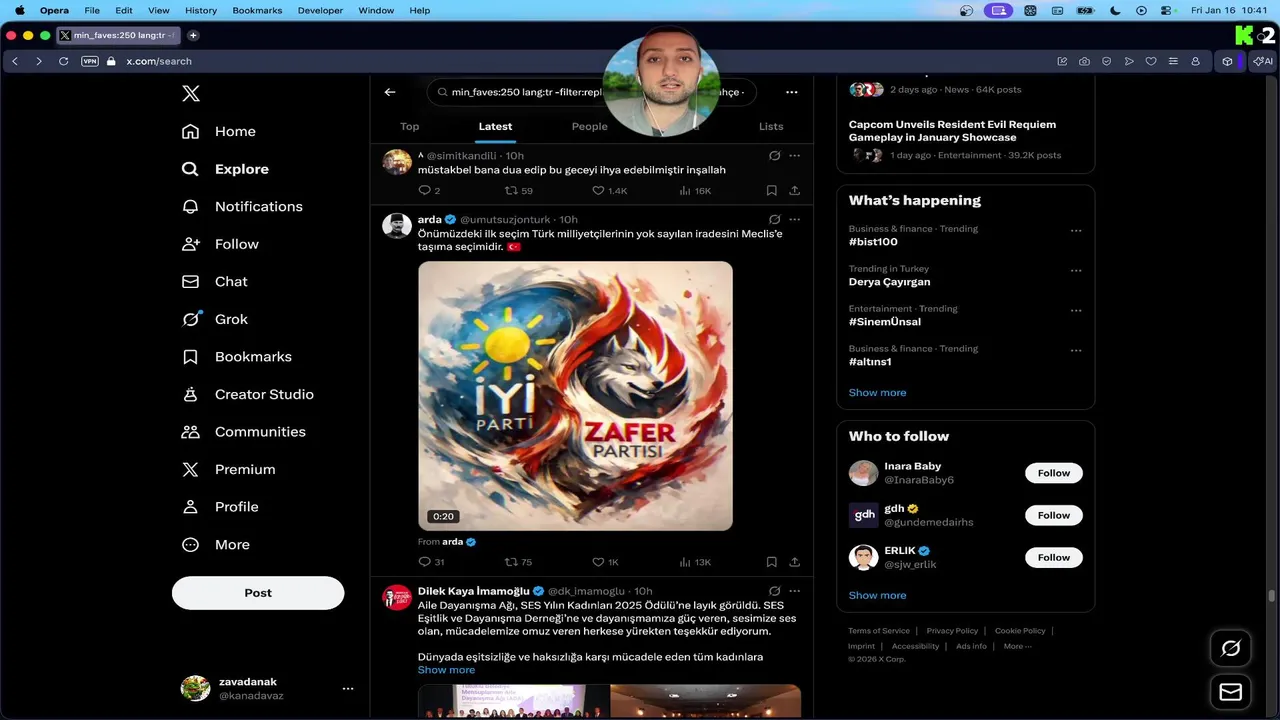The width and height of the screenshot is (1280, 720).
Task: Show more trends in What's happening
Action: click(877, 392)
